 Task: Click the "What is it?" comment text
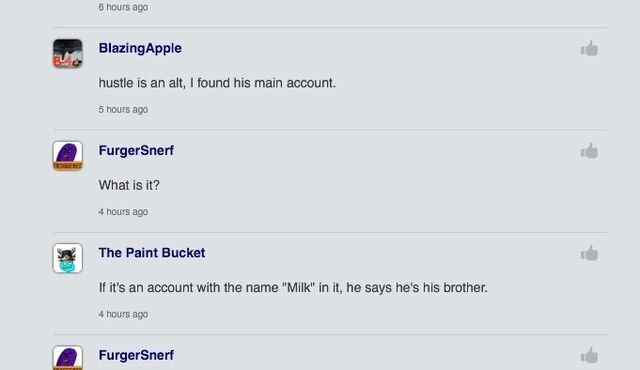tap(129, 185)
